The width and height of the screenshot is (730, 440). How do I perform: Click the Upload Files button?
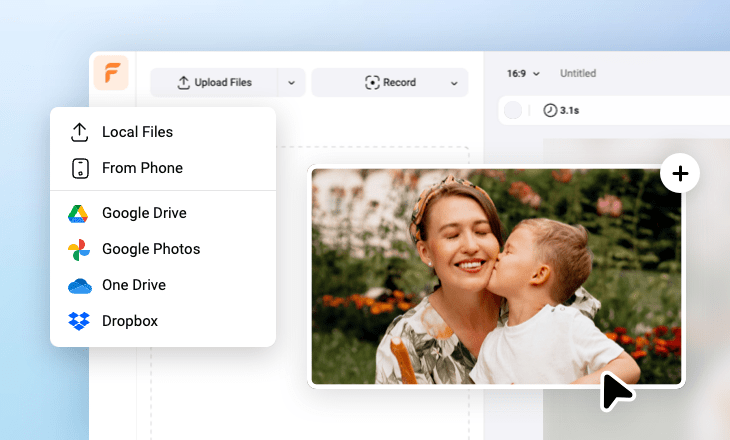click(x=214, y=82)
